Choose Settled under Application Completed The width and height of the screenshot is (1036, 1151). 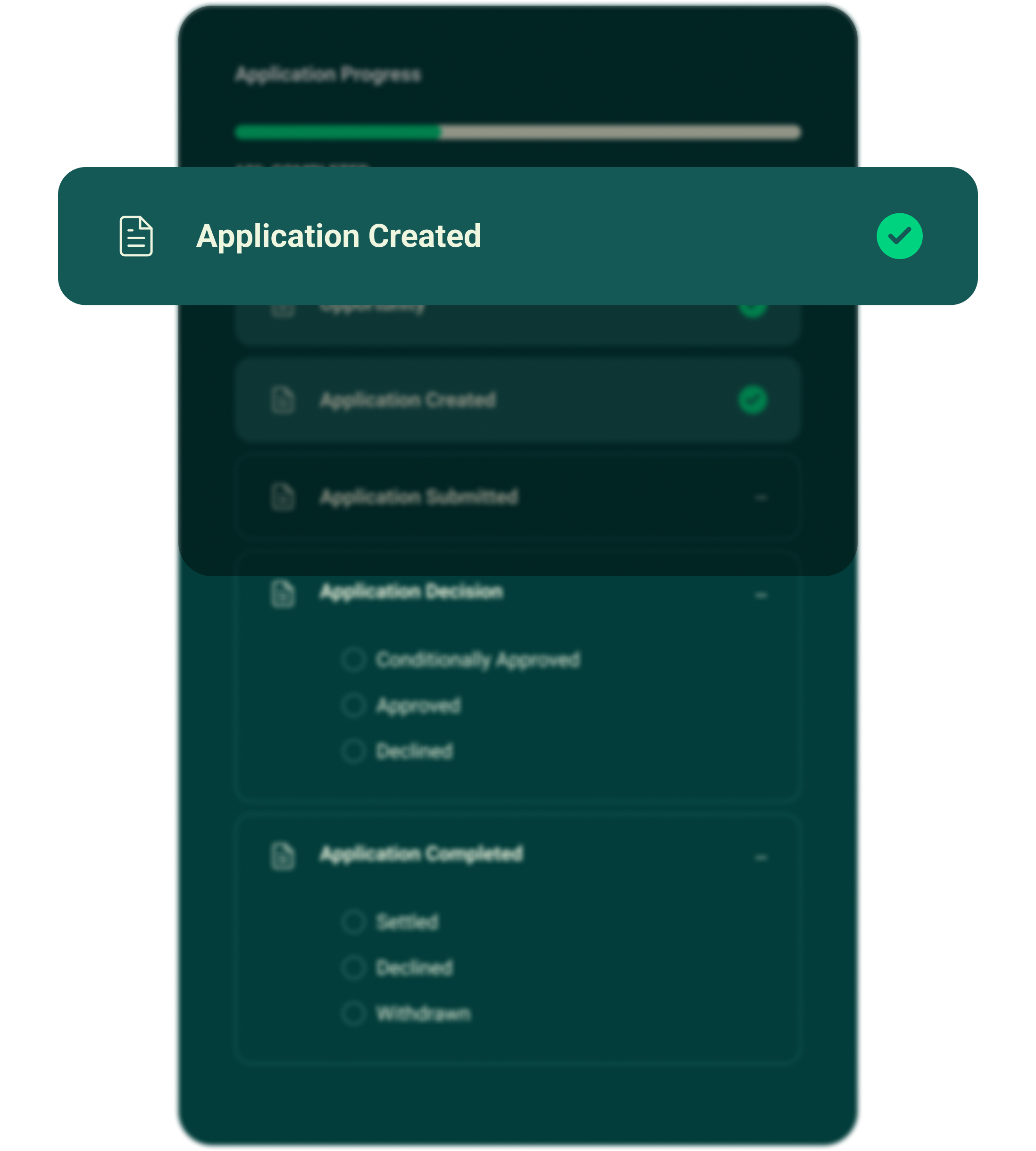353,922
